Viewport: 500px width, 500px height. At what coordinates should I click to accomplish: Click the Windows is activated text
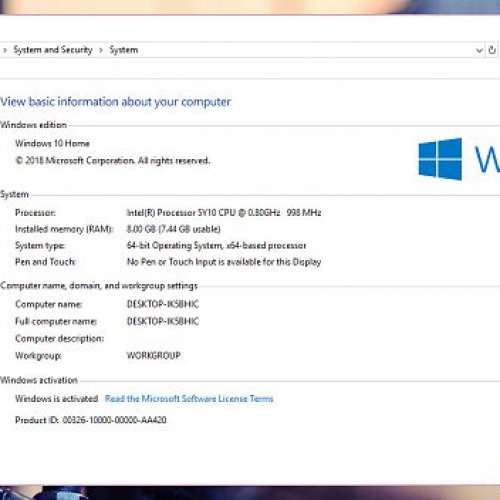pyautogui.click(x=56, y=399)
